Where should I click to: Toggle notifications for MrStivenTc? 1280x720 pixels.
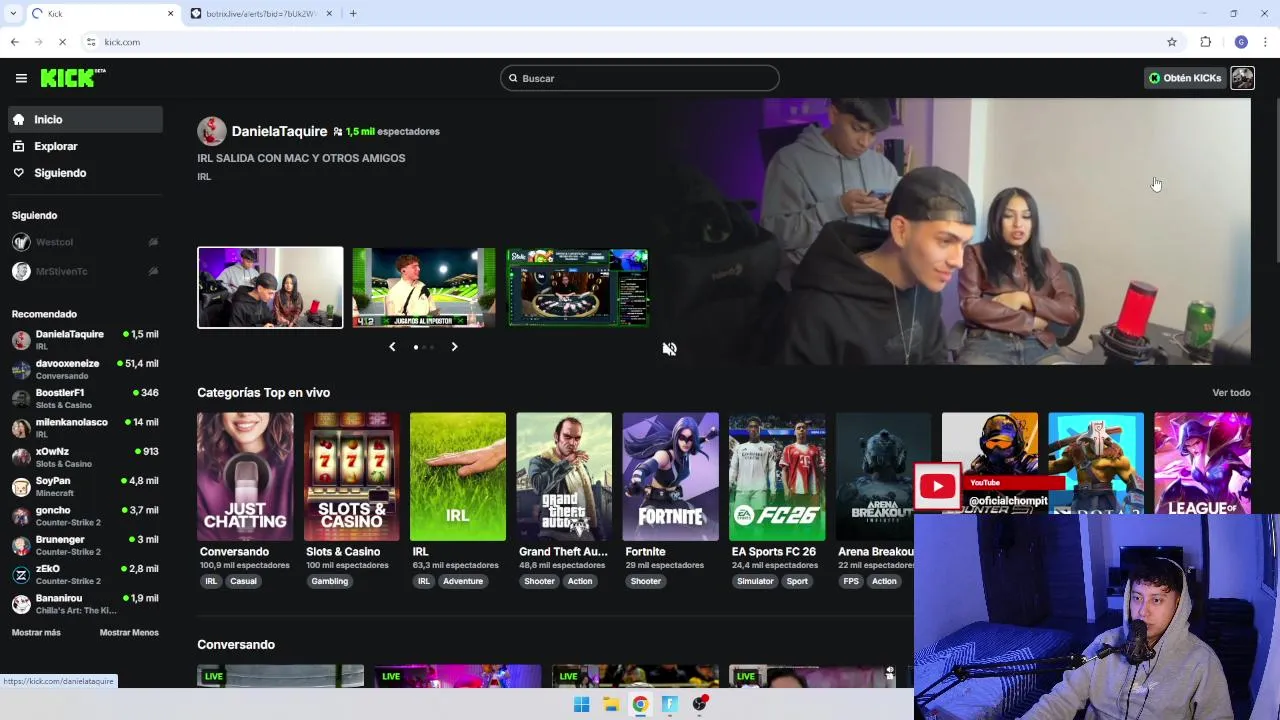[x=153, y=271]
